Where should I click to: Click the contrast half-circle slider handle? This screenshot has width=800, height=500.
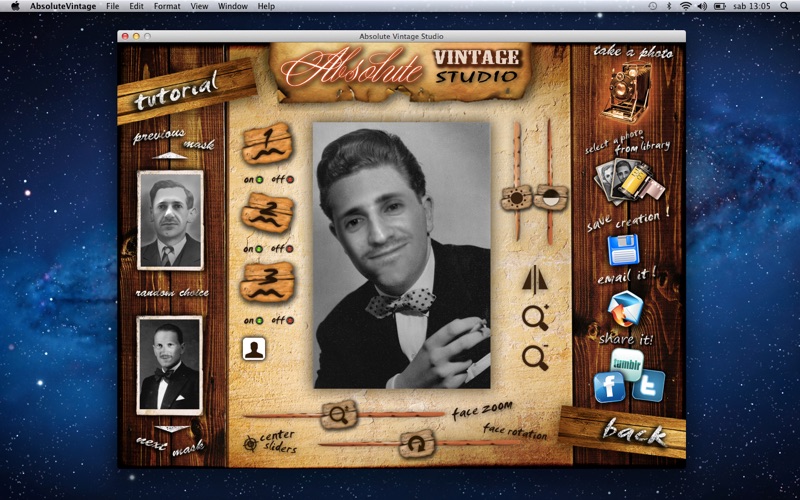tap(551, 198)
